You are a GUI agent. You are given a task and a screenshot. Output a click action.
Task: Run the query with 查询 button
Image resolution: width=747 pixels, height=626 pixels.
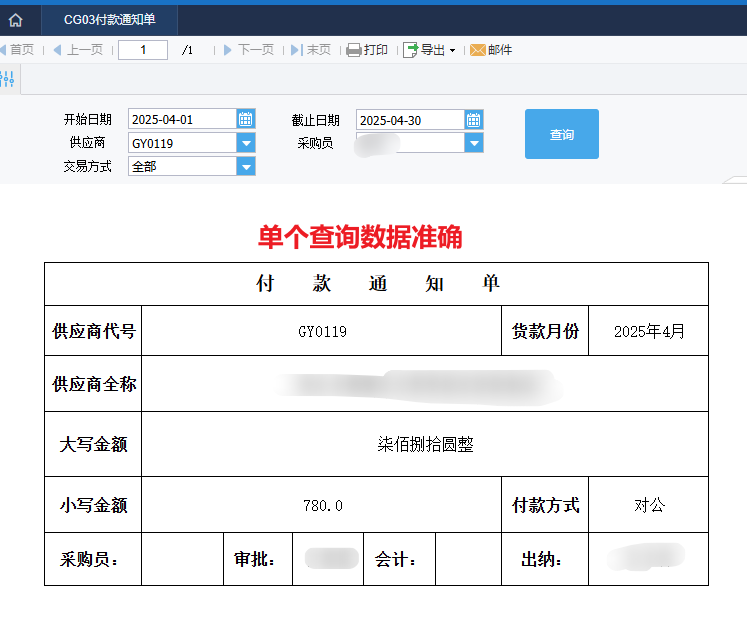coord(562,134)
